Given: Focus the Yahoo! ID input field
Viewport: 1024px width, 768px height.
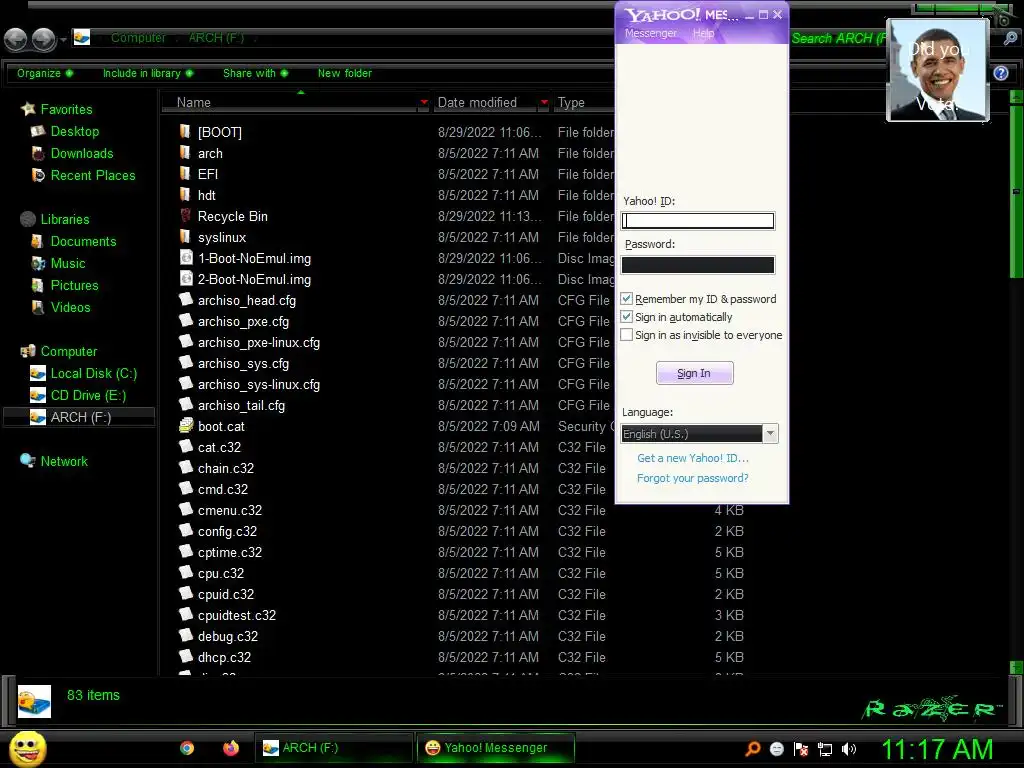Looking at the screenshot, I should pos(697,221).
